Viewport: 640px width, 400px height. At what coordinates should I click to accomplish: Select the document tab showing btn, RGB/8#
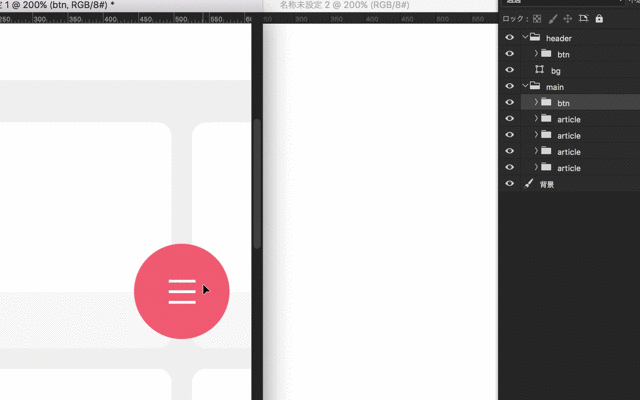point(57,5)
